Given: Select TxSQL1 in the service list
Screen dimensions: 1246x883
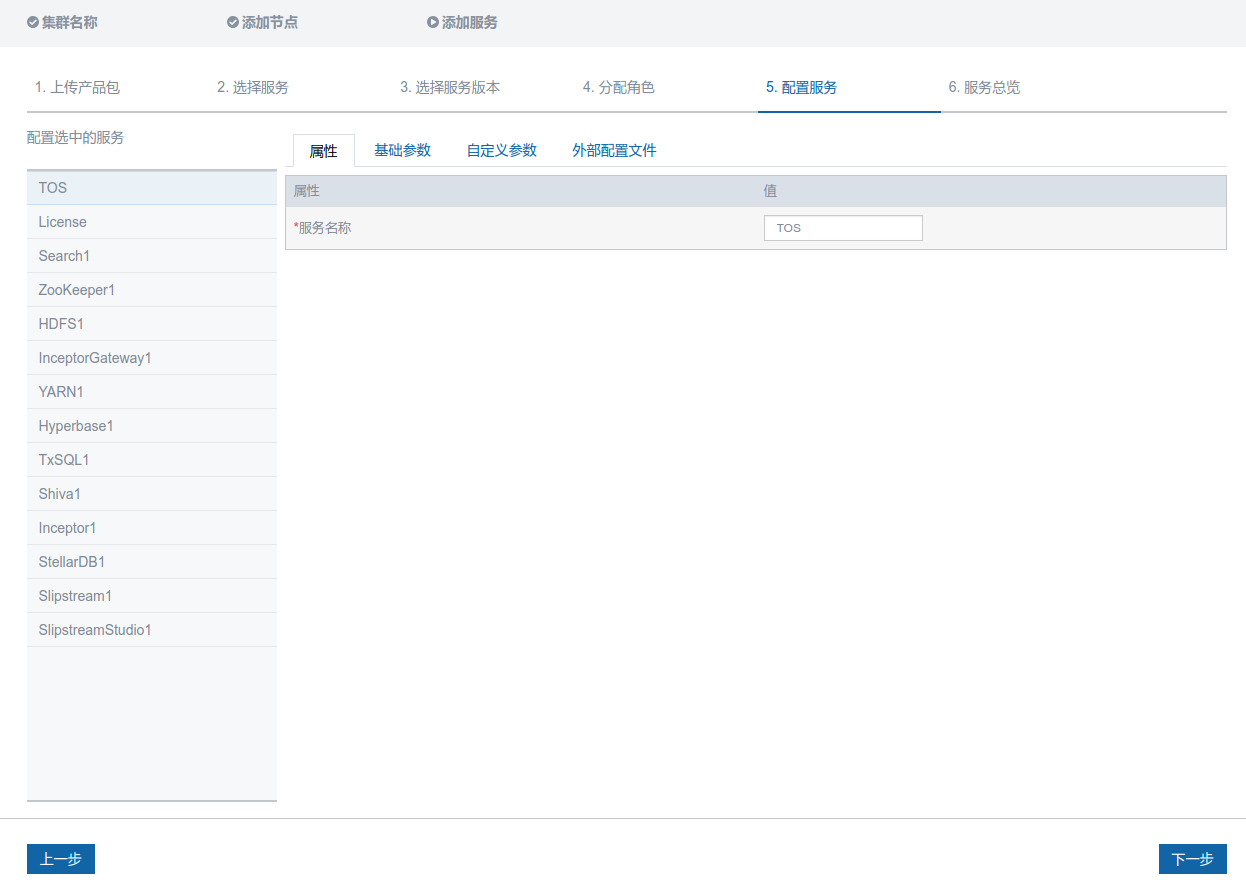Looking at the screenshot, I should (152, 460).
